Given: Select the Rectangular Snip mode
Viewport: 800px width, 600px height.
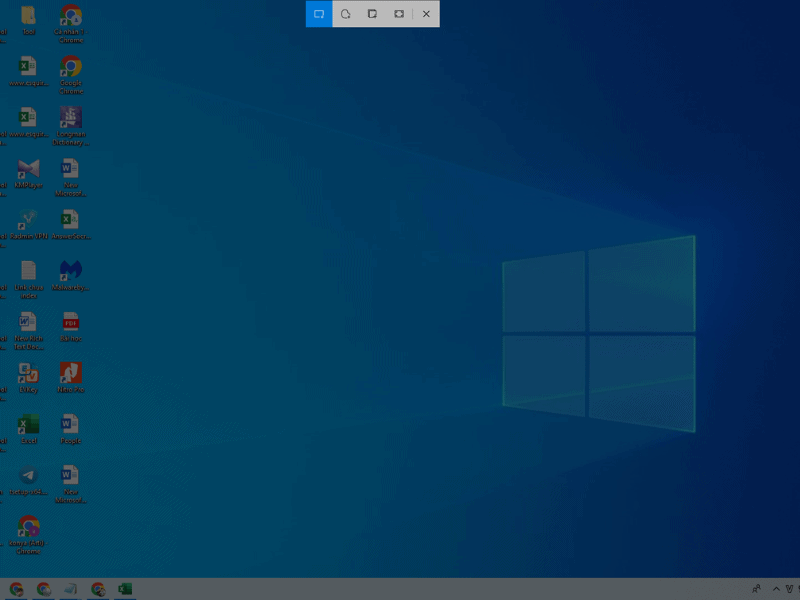Looking at the screenshot, I should click(x=319, y=14).
